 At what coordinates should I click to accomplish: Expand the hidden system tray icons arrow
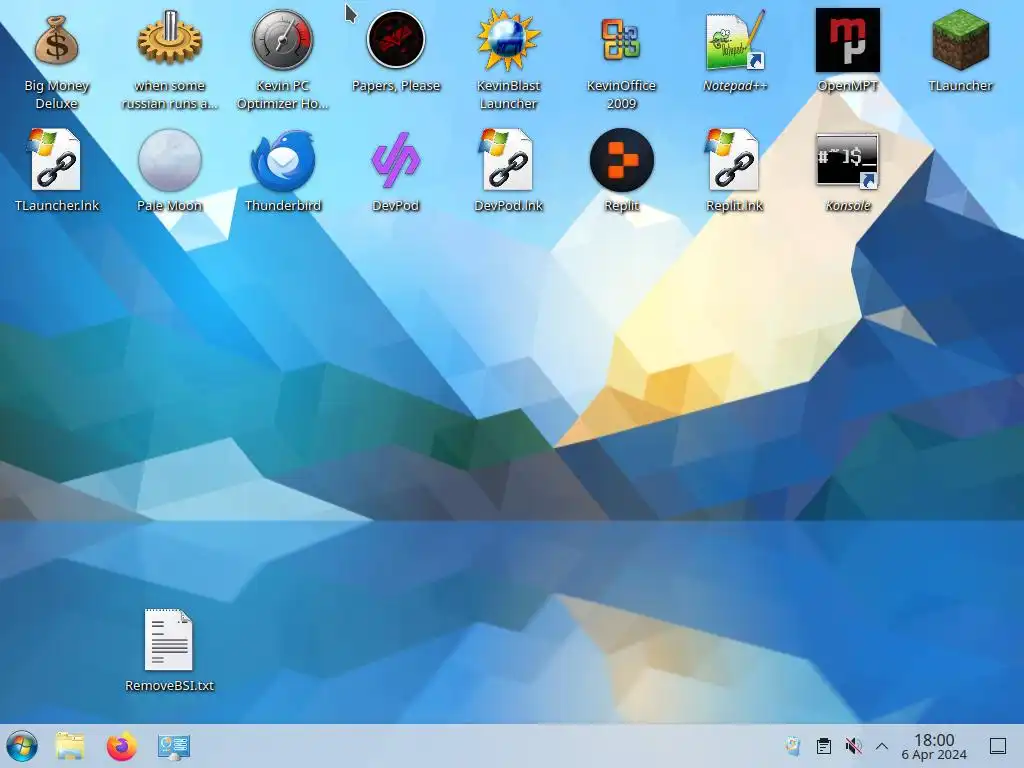[882, 746]
